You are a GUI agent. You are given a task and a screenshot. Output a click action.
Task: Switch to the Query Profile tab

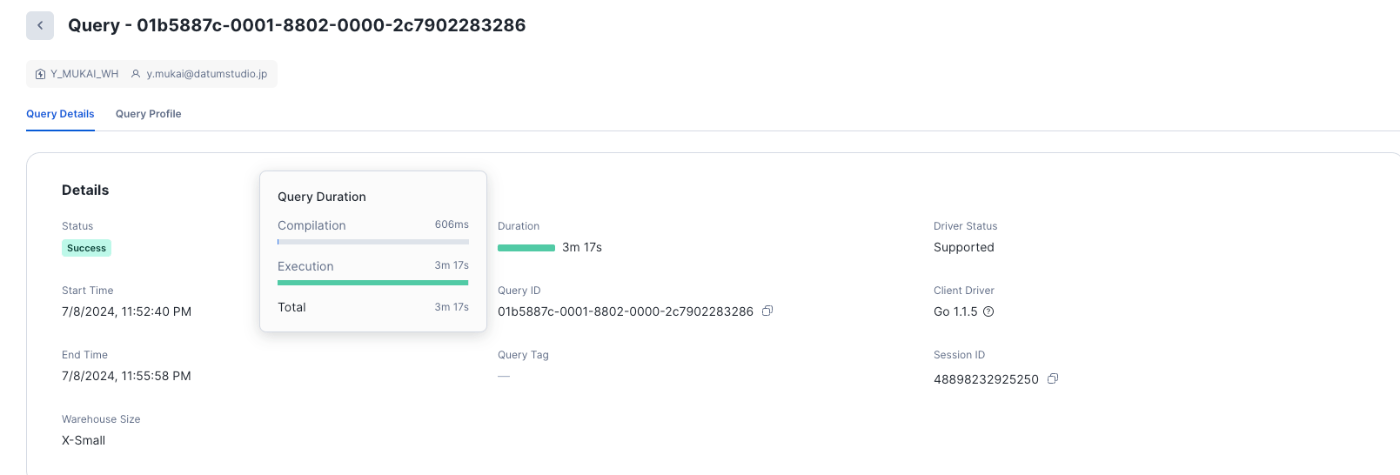point(148,114)
